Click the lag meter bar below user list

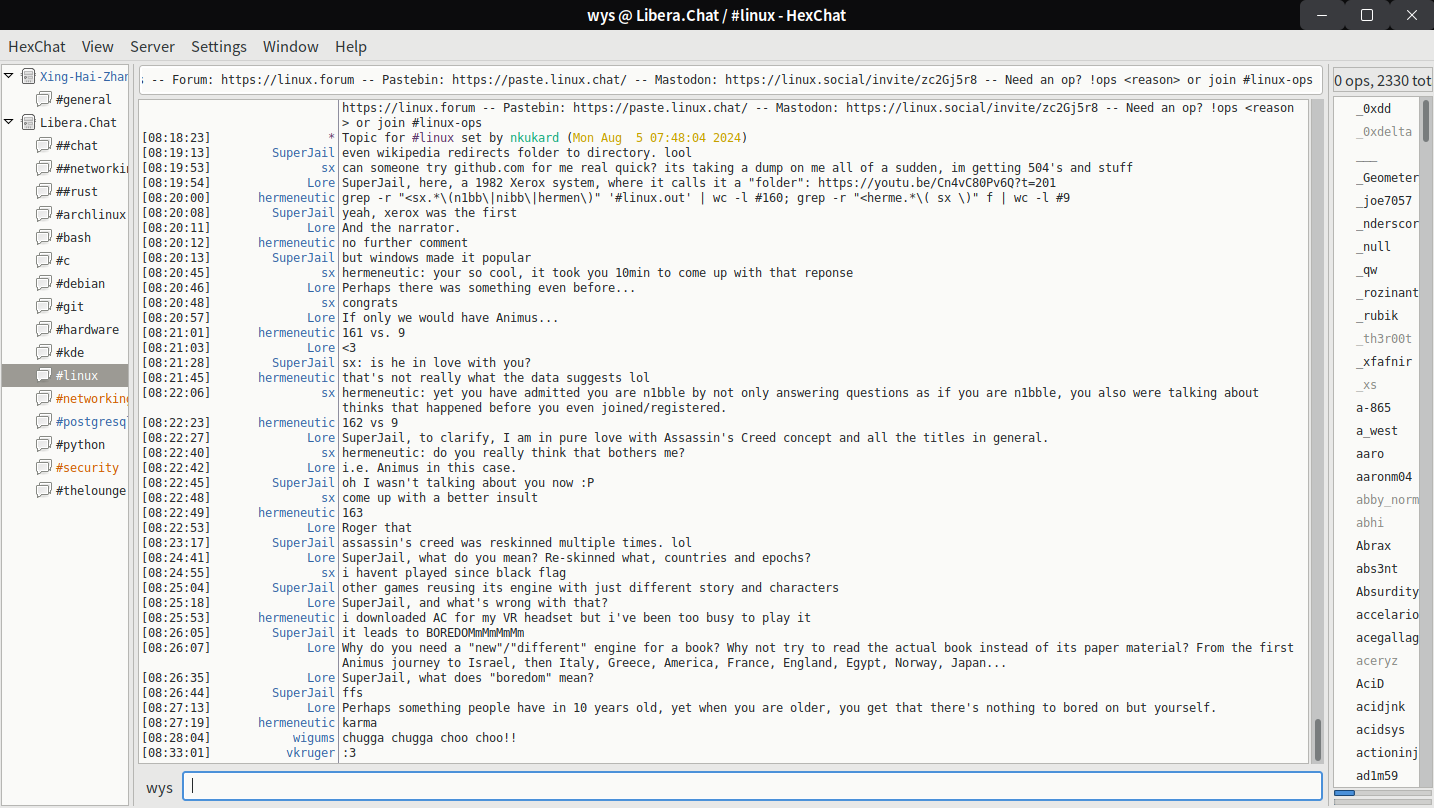[x=1382, y=793]
